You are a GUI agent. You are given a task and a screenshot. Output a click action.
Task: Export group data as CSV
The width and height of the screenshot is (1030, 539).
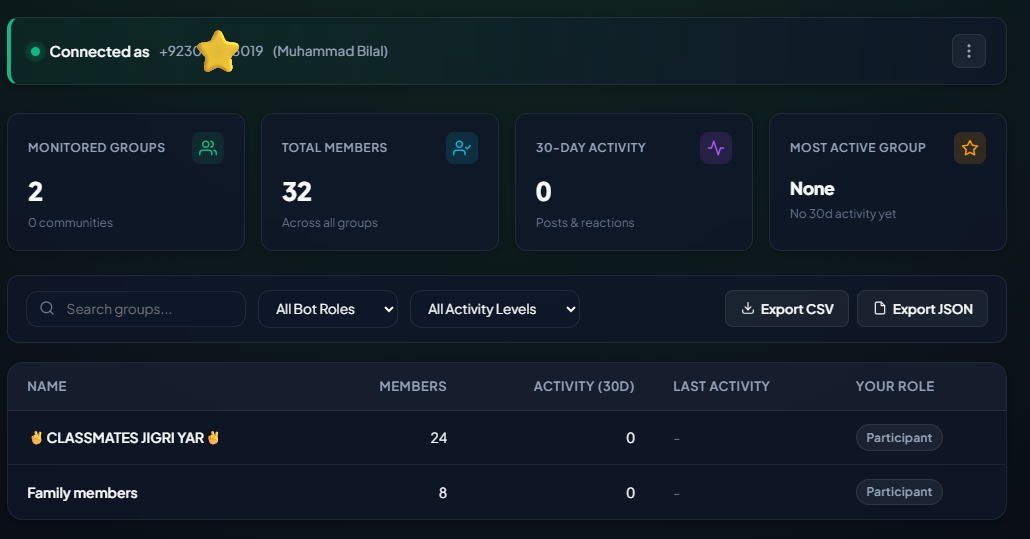(787, 309)
